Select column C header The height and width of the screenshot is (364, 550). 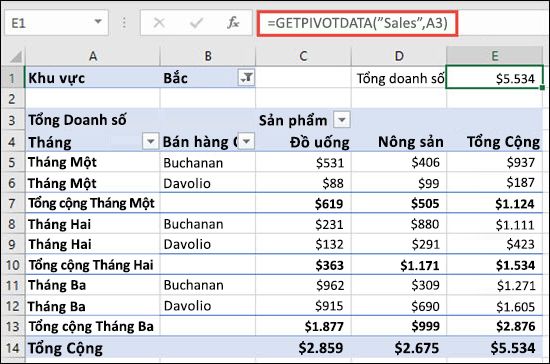(x=303, y=56)
